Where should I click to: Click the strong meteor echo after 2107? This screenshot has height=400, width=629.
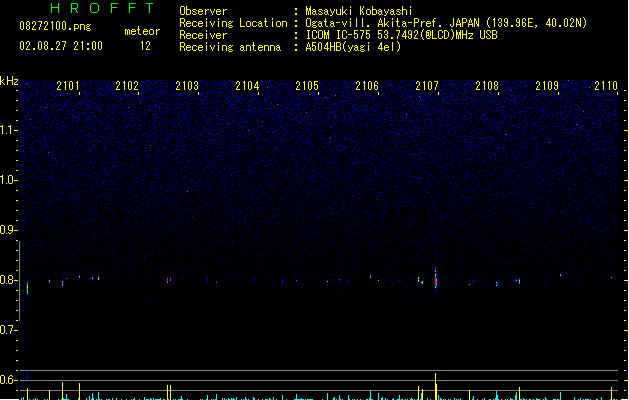pos(436,278)
